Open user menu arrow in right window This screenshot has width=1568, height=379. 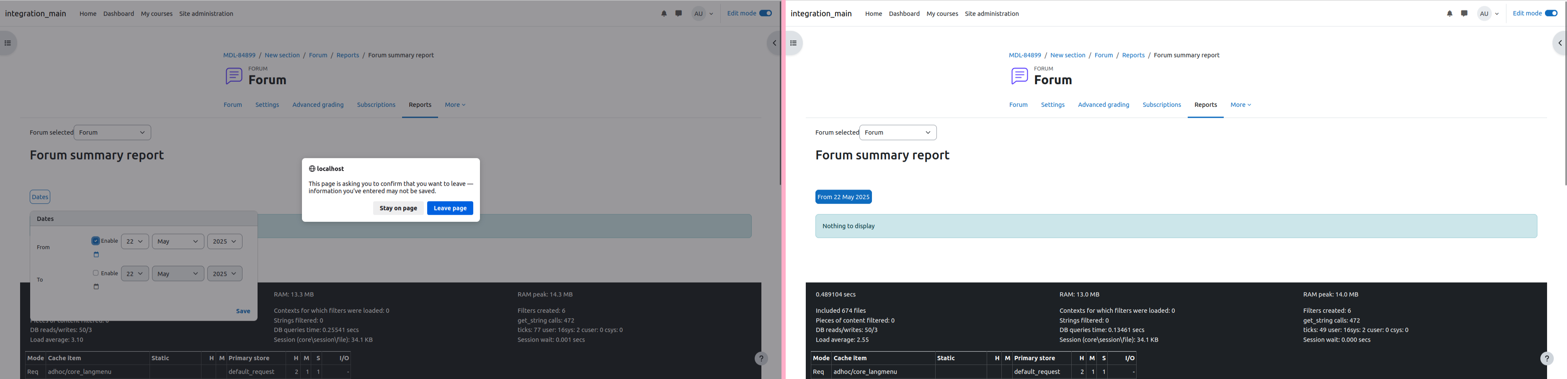click(x=1497, y=14)
